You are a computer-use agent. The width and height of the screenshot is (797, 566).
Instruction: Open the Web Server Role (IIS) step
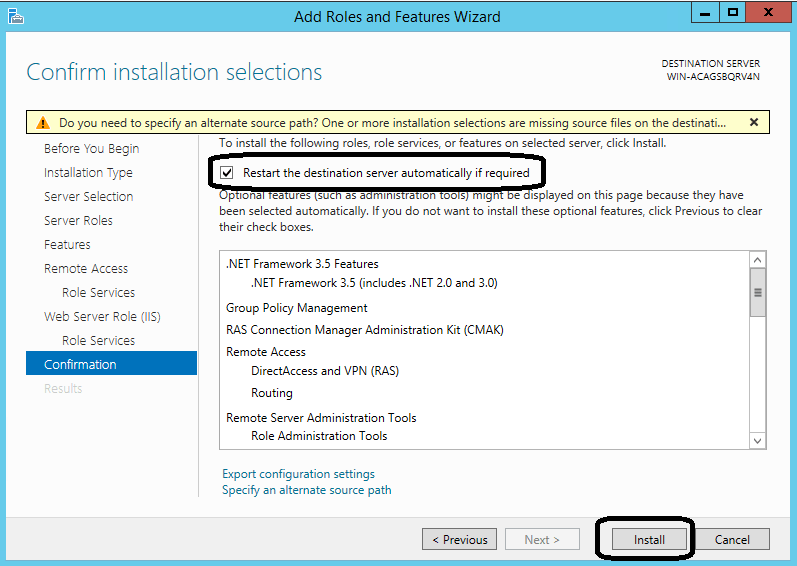coord(102,317)
